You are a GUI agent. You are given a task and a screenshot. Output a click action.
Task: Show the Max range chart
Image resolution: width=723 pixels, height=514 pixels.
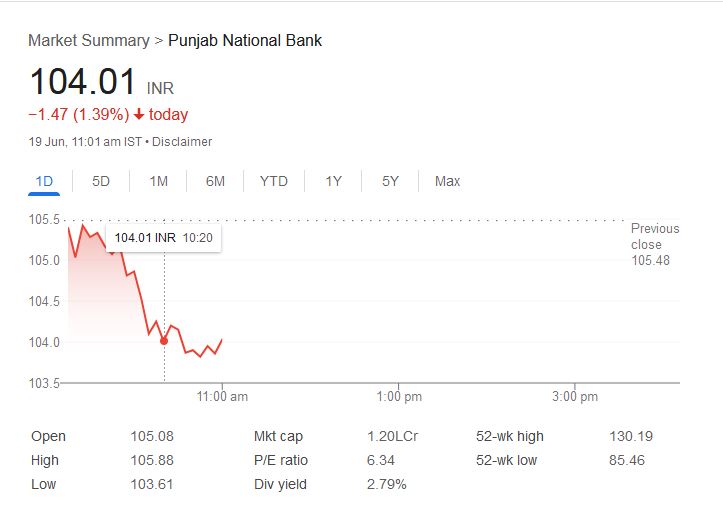point(447,181)
